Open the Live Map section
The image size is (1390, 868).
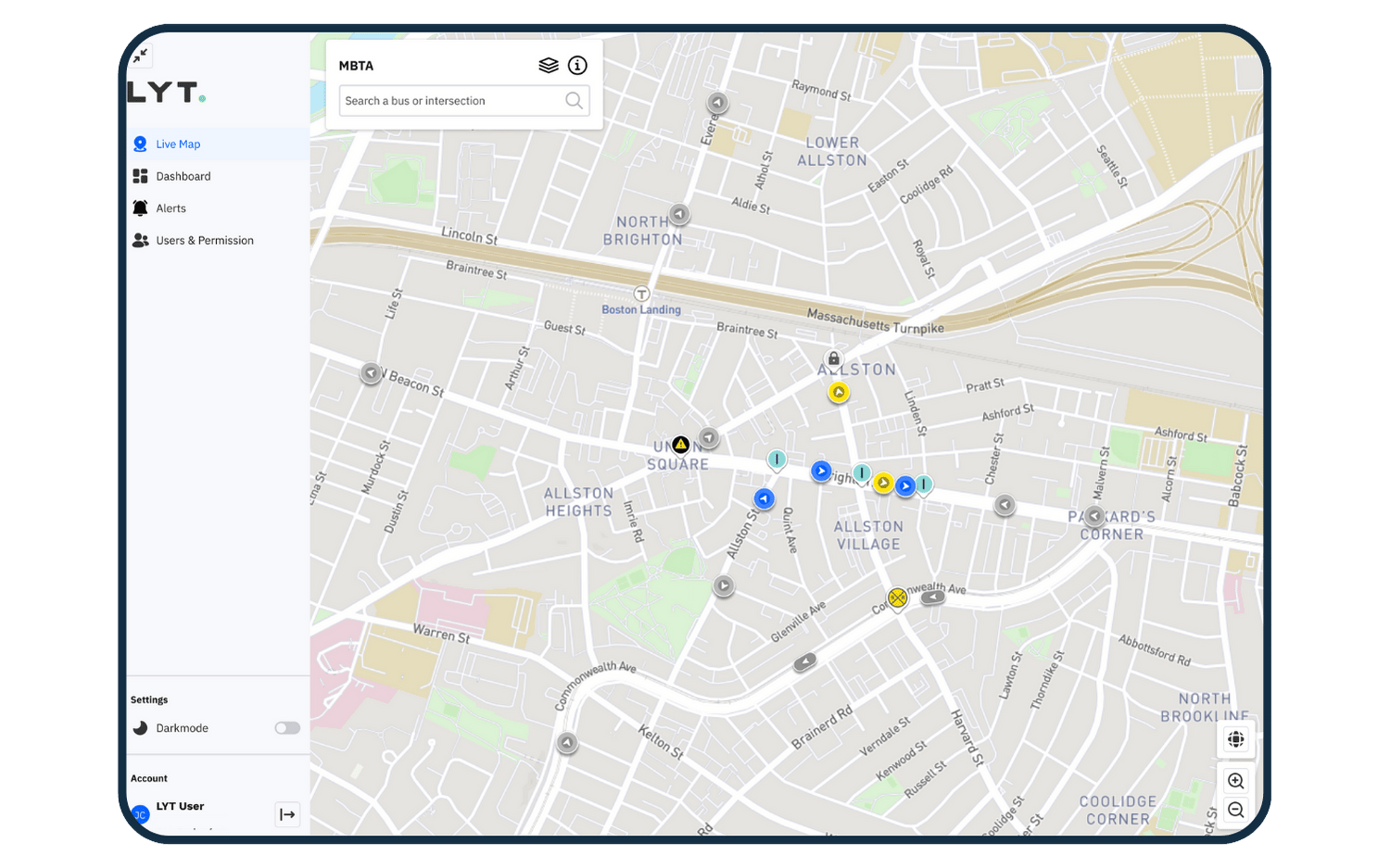coord(179,144)
